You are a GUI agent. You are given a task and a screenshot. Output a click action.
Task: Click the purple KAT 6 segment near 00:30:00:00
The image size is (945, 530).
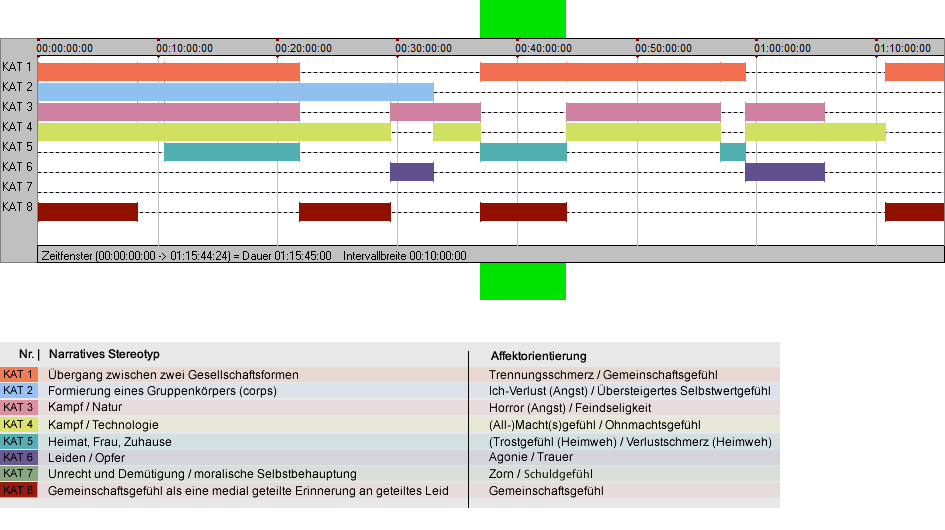click(412, 172)
